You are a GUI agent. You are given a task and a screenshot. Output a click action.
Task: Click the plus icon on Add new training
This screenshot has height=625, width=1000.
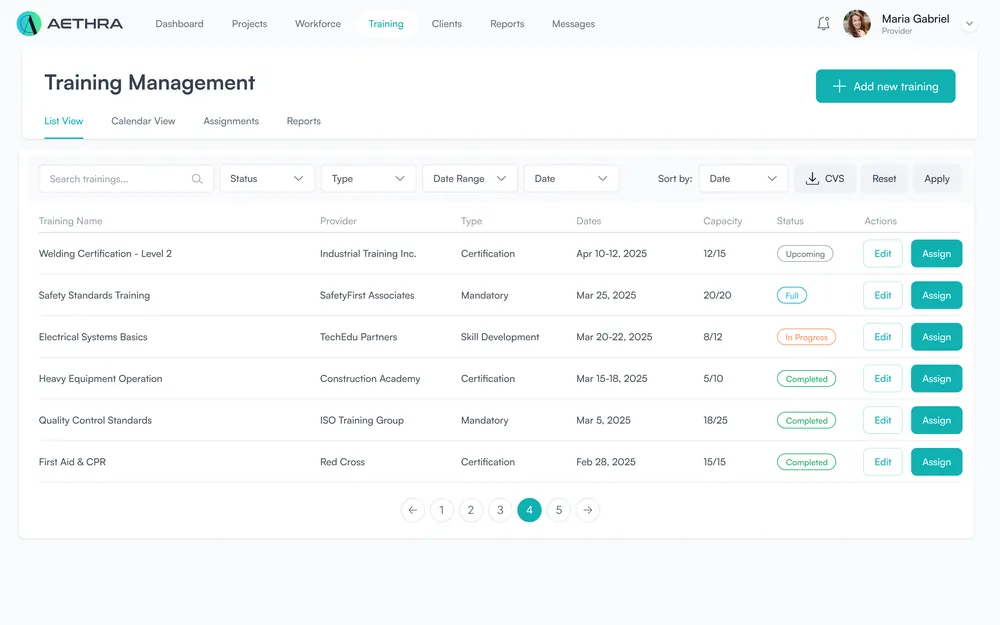click(x=839, y=86)
